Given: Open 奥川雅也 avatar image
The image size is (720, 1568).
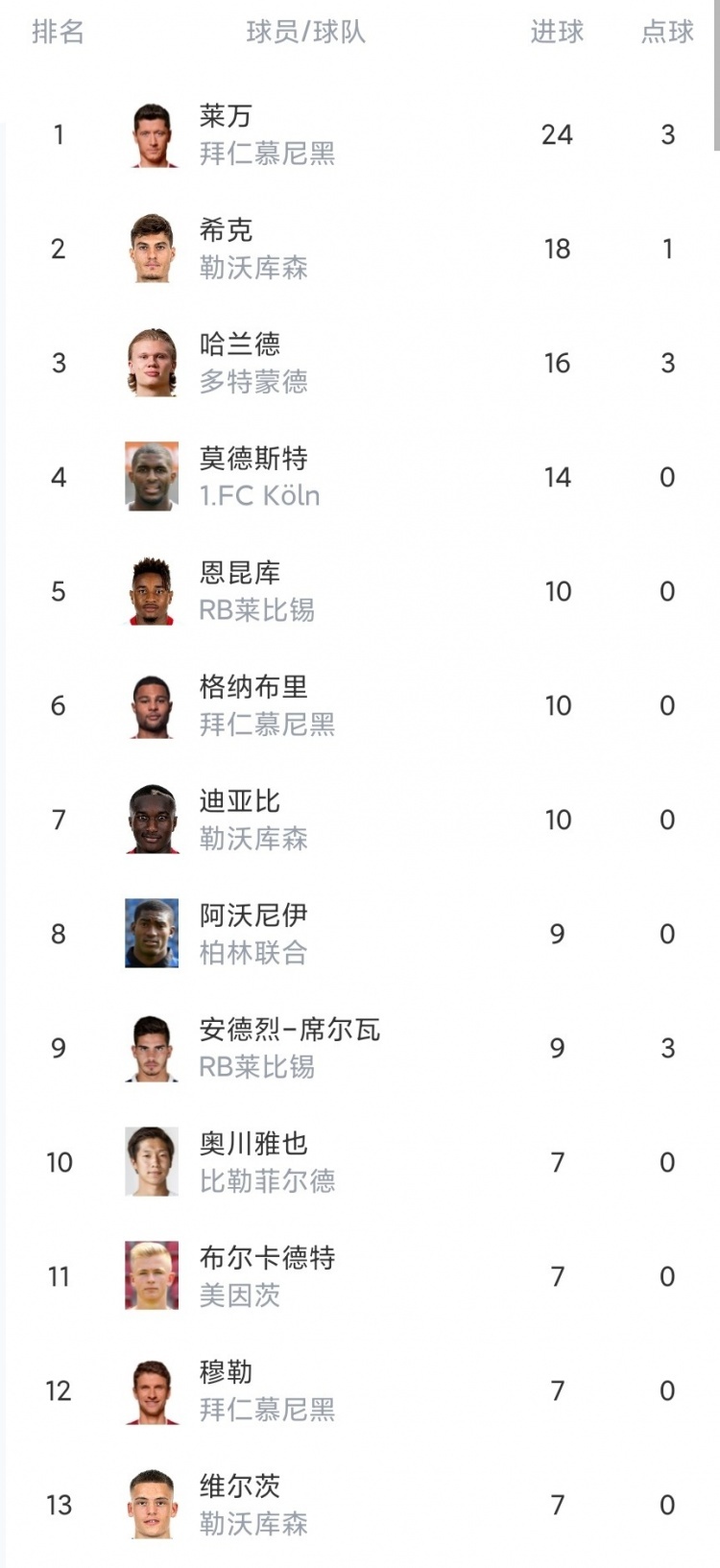Looking at the screenshot, I should 152,1162.
